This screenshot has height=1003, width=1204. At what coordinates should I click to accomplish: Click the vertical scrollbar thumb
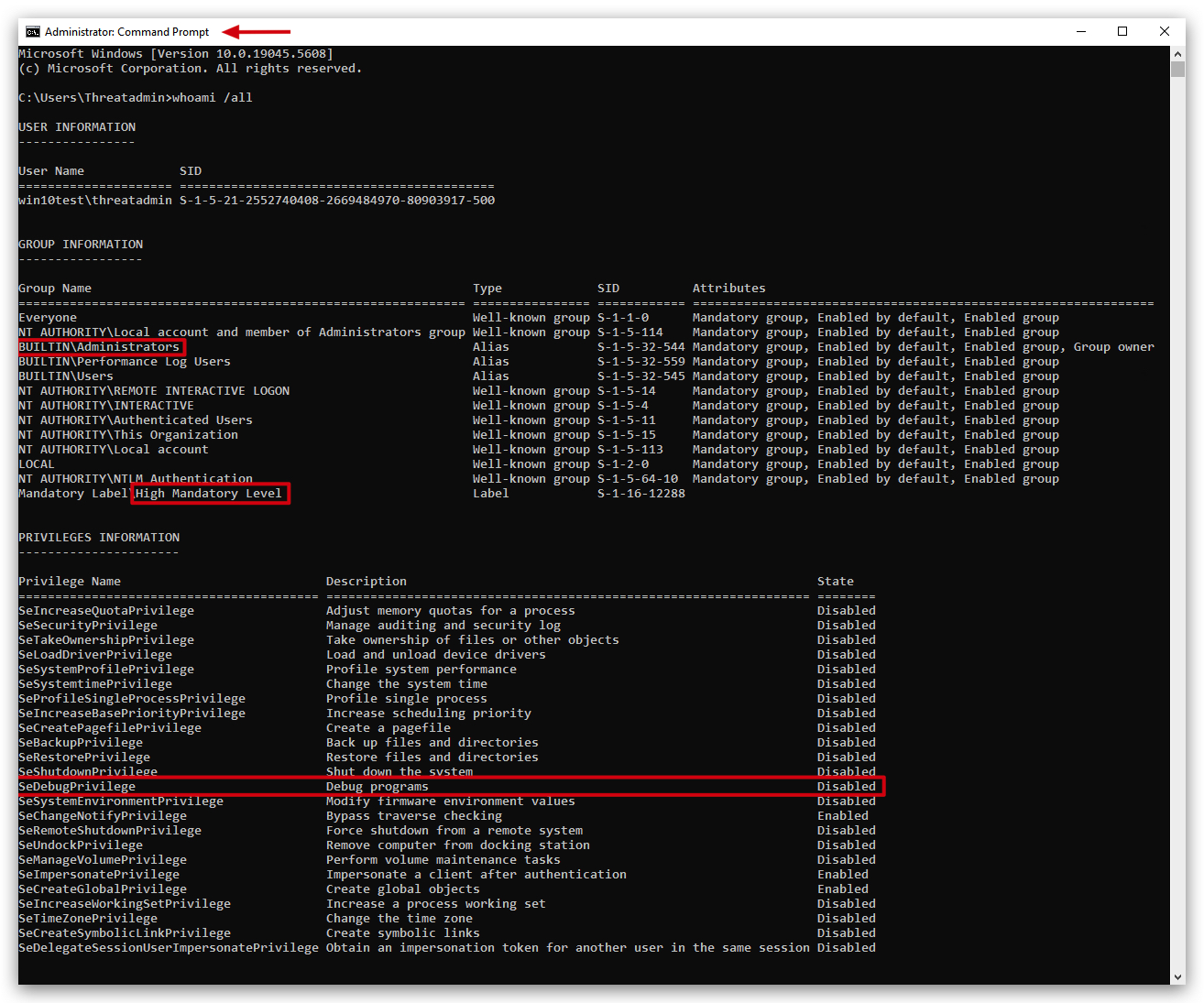1178,70
